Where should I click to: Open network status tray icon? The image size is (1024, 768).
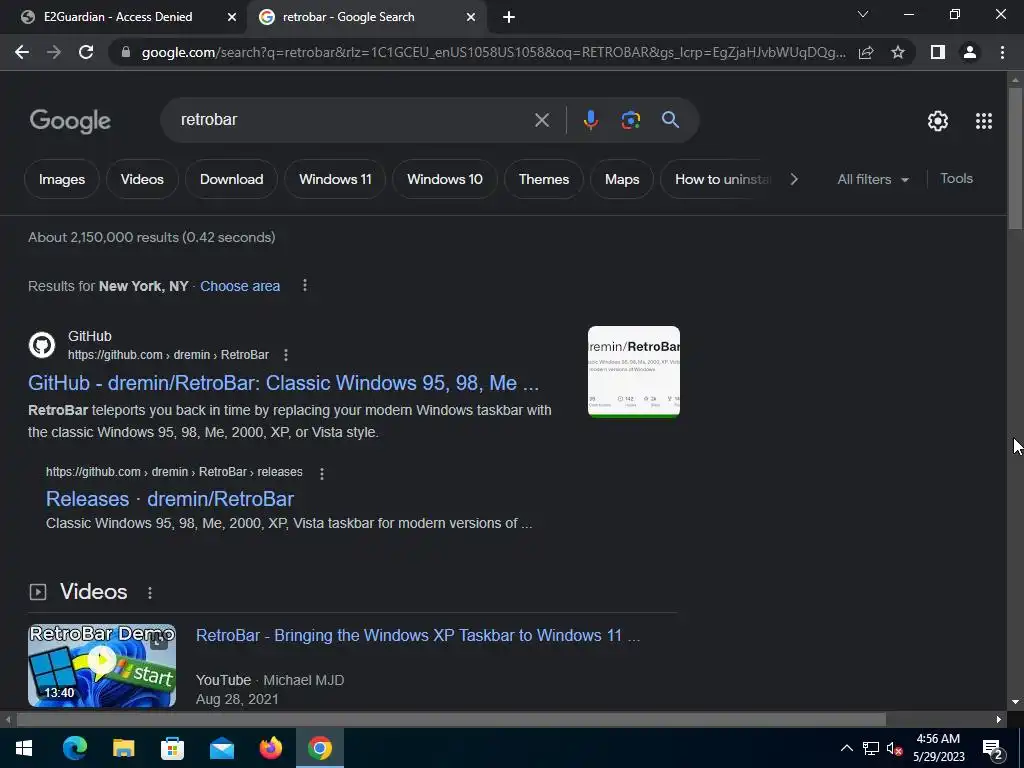coord(871,748)
